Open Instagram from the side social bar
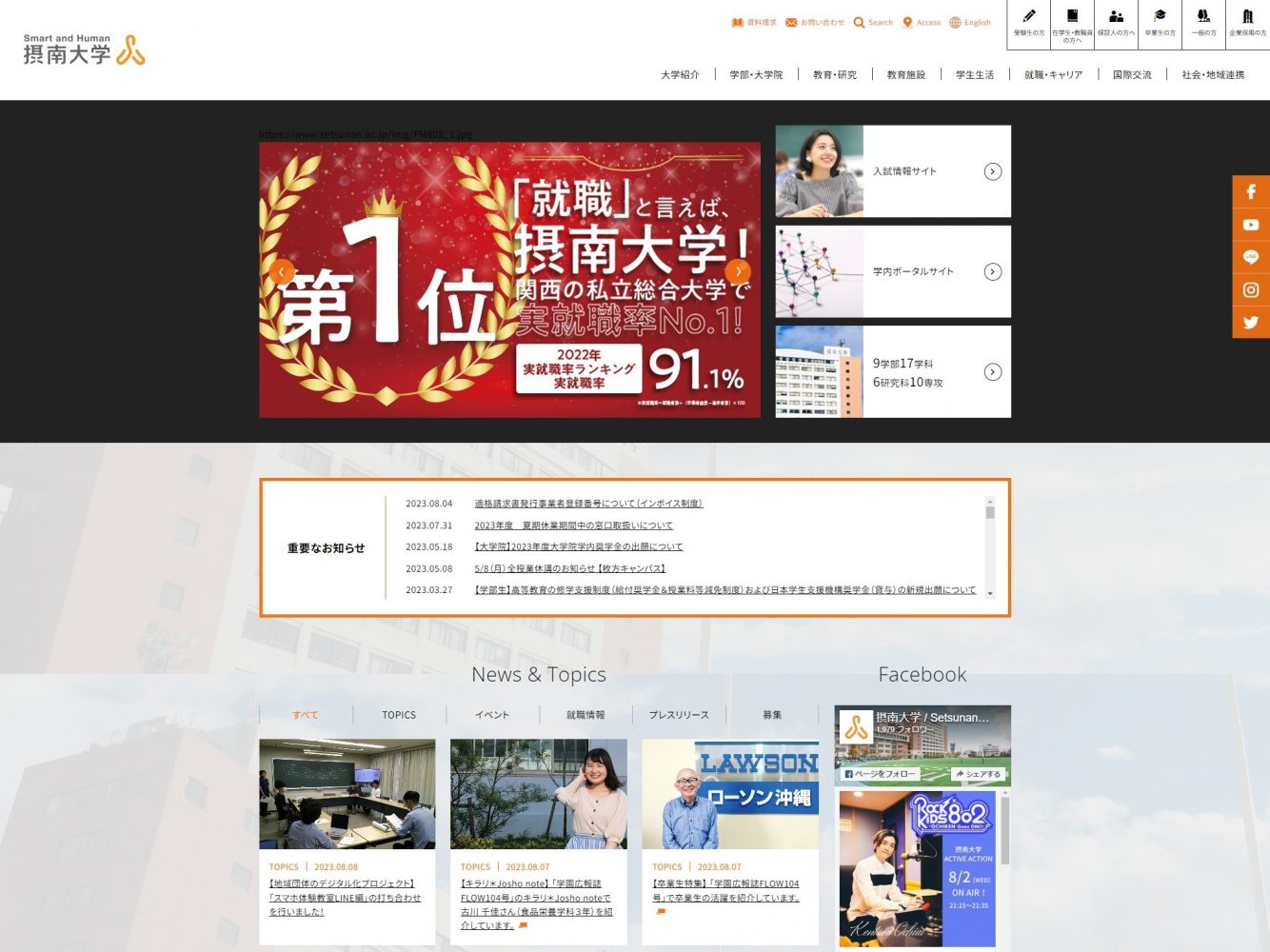This screenshot has width=1270, height=952. 1251,289
